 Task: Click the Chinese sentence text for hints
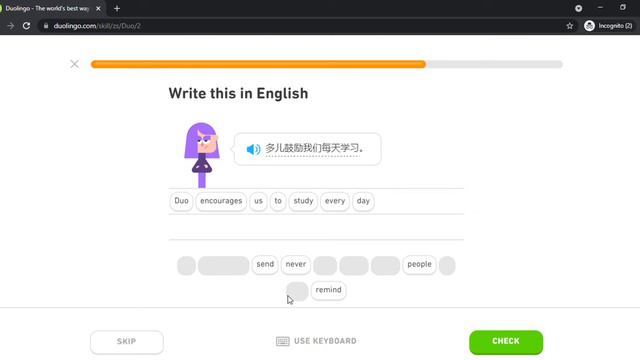(x=314, y=148)
